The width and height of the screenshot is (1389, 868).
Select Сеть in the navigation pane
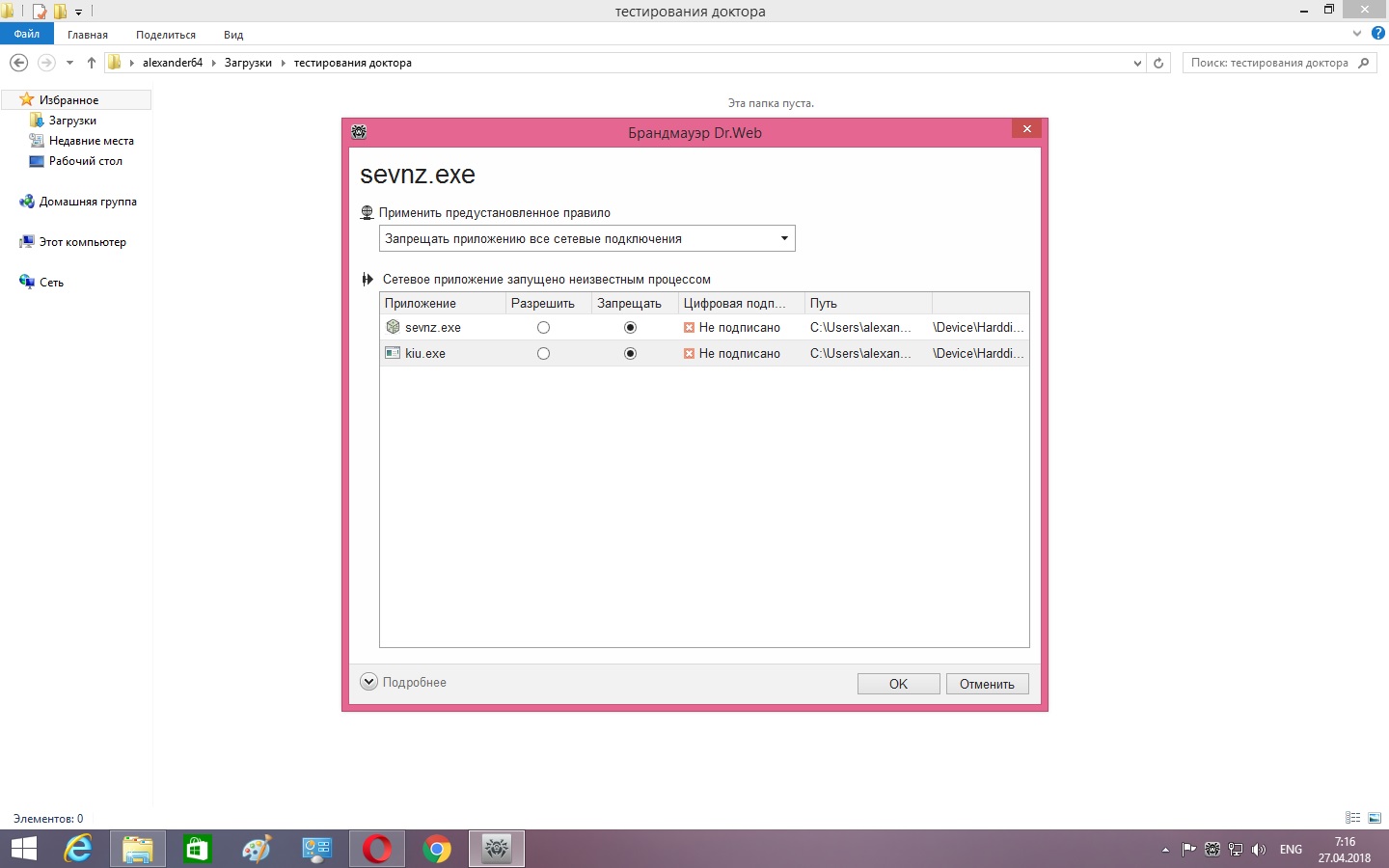coord(51,283)
